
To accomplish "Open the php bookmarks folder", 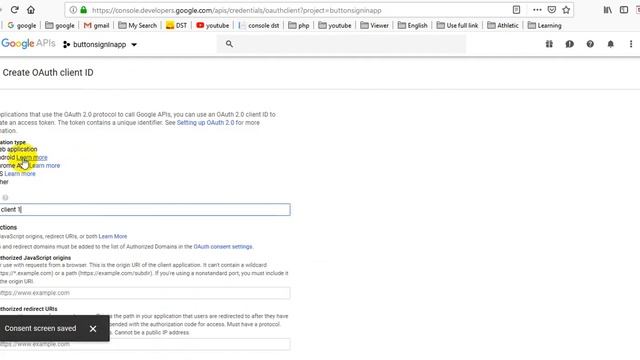I will (299, 25).
